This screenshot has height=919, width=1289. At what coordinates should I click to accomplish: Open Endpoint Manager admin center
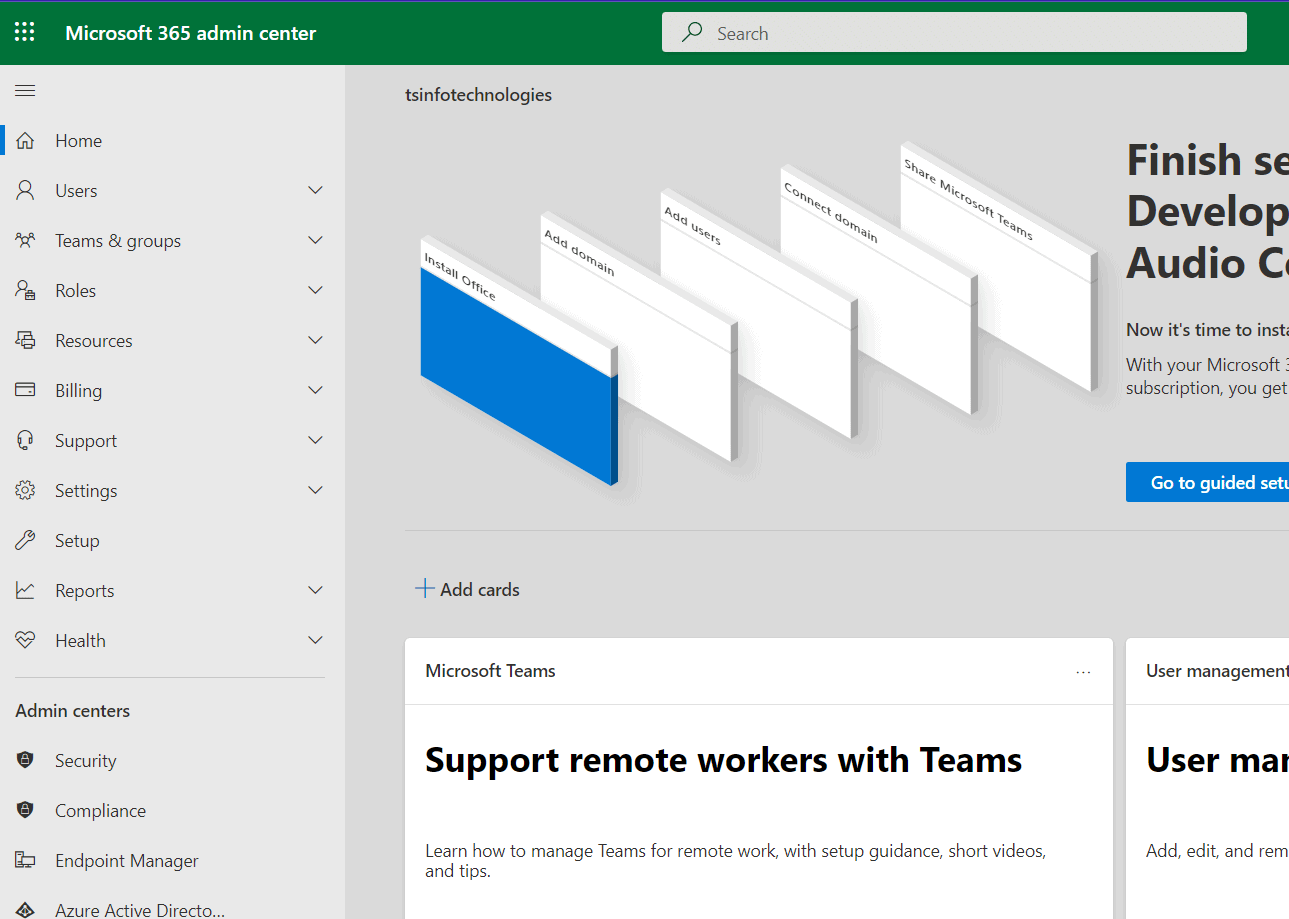point(172,861)
